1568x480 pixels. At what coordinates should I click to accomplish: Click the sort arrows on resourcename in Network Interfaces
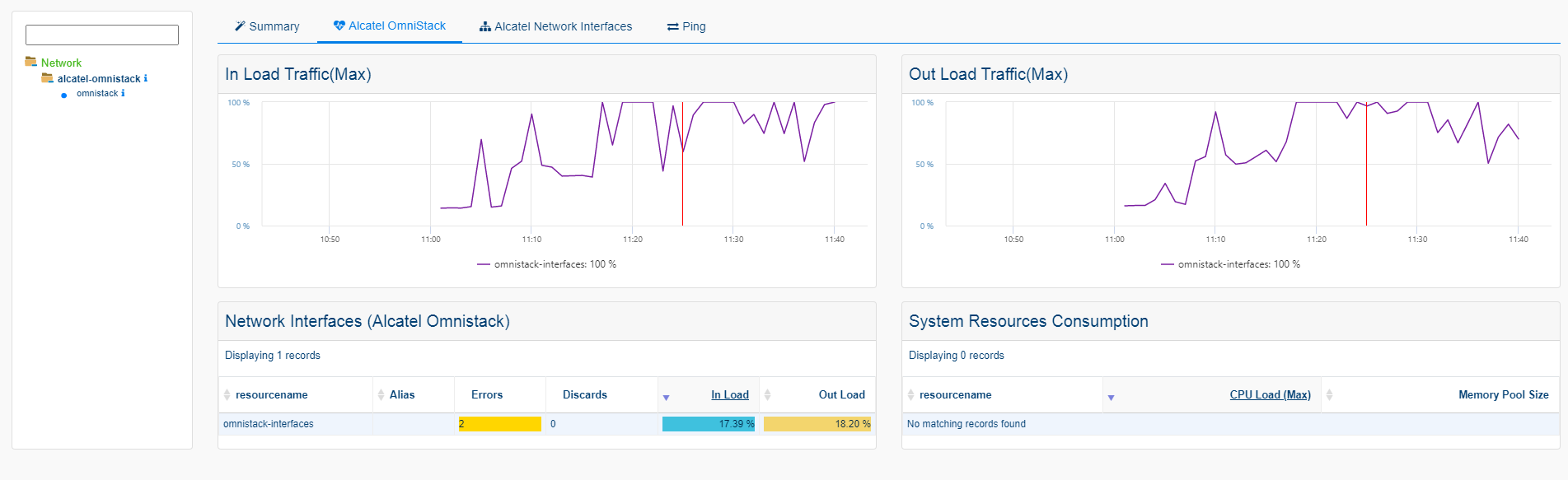[x=227, y=395]
